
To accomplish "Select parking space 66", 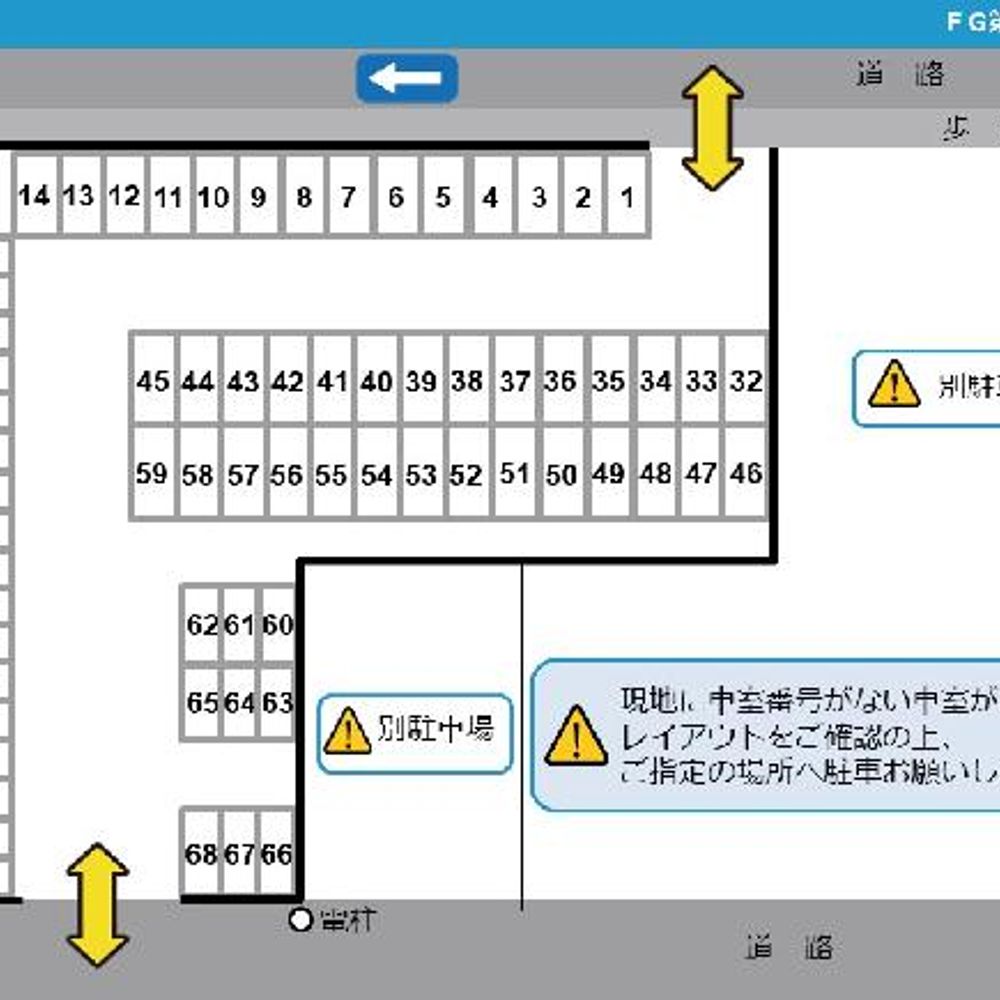I will click(x=277, y=853).
